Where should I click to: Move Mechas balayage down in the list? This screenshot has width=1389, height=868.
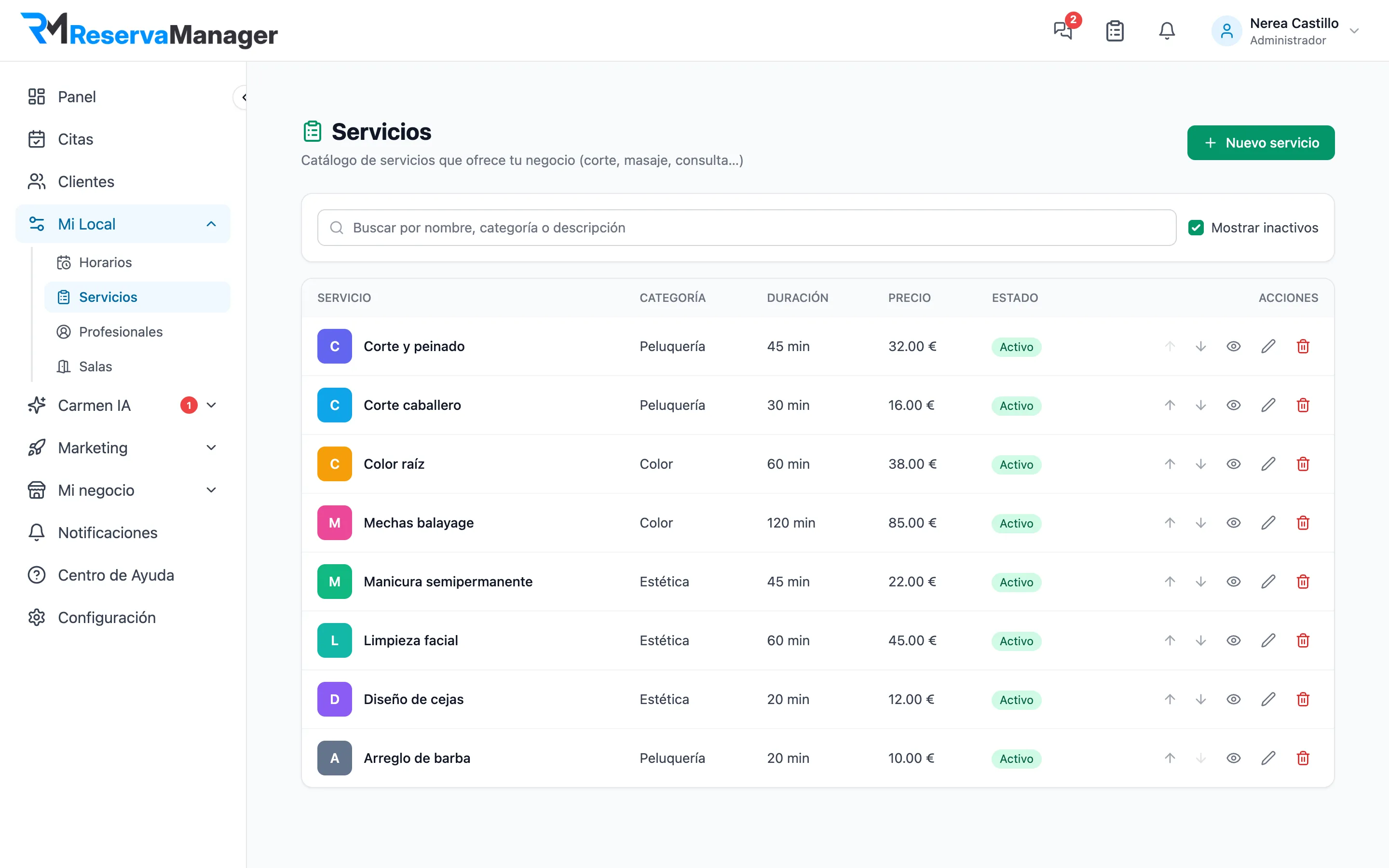(x=1201, y=523)
